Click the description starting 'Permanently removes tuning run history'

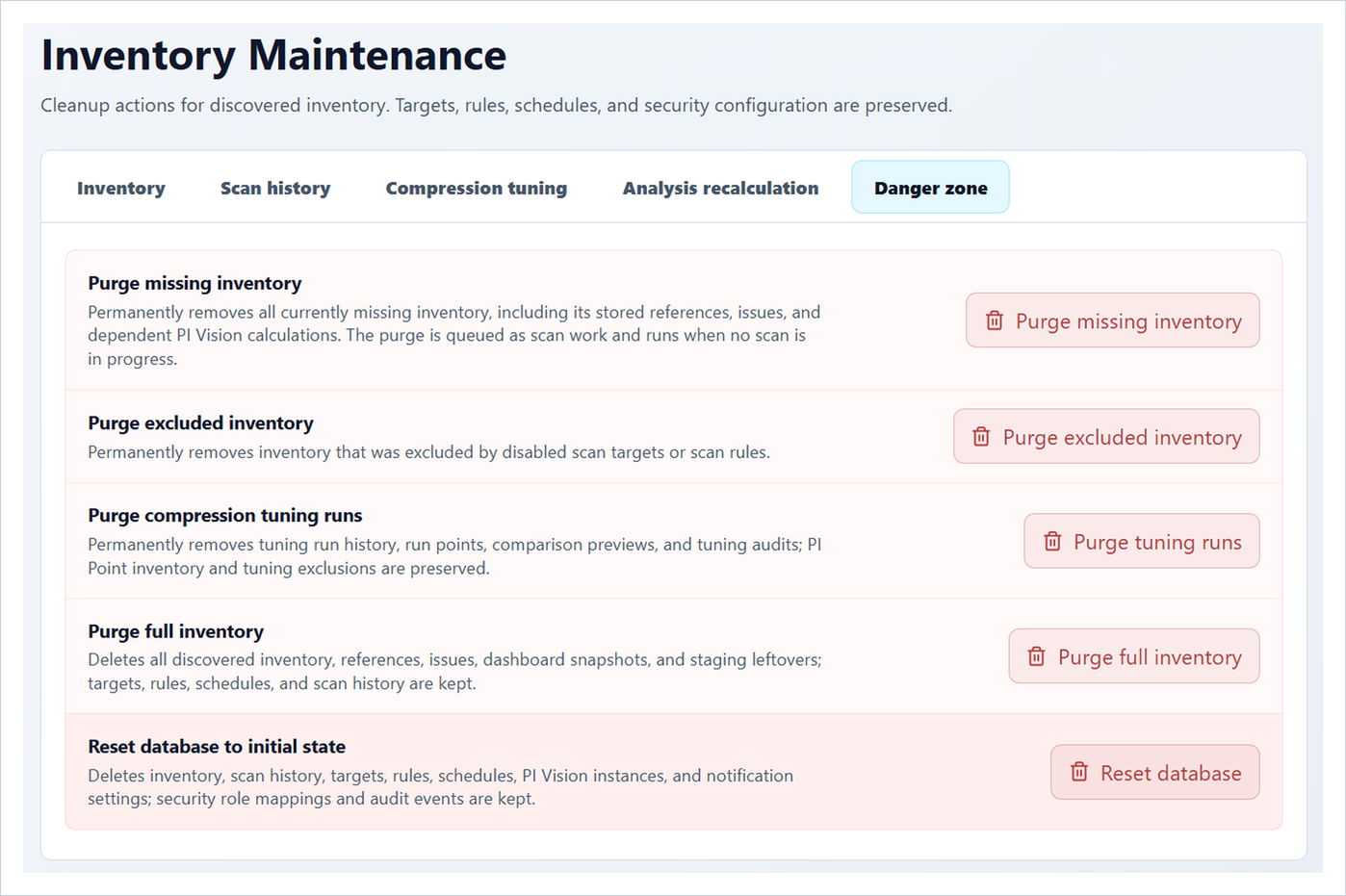coord(454,556)
